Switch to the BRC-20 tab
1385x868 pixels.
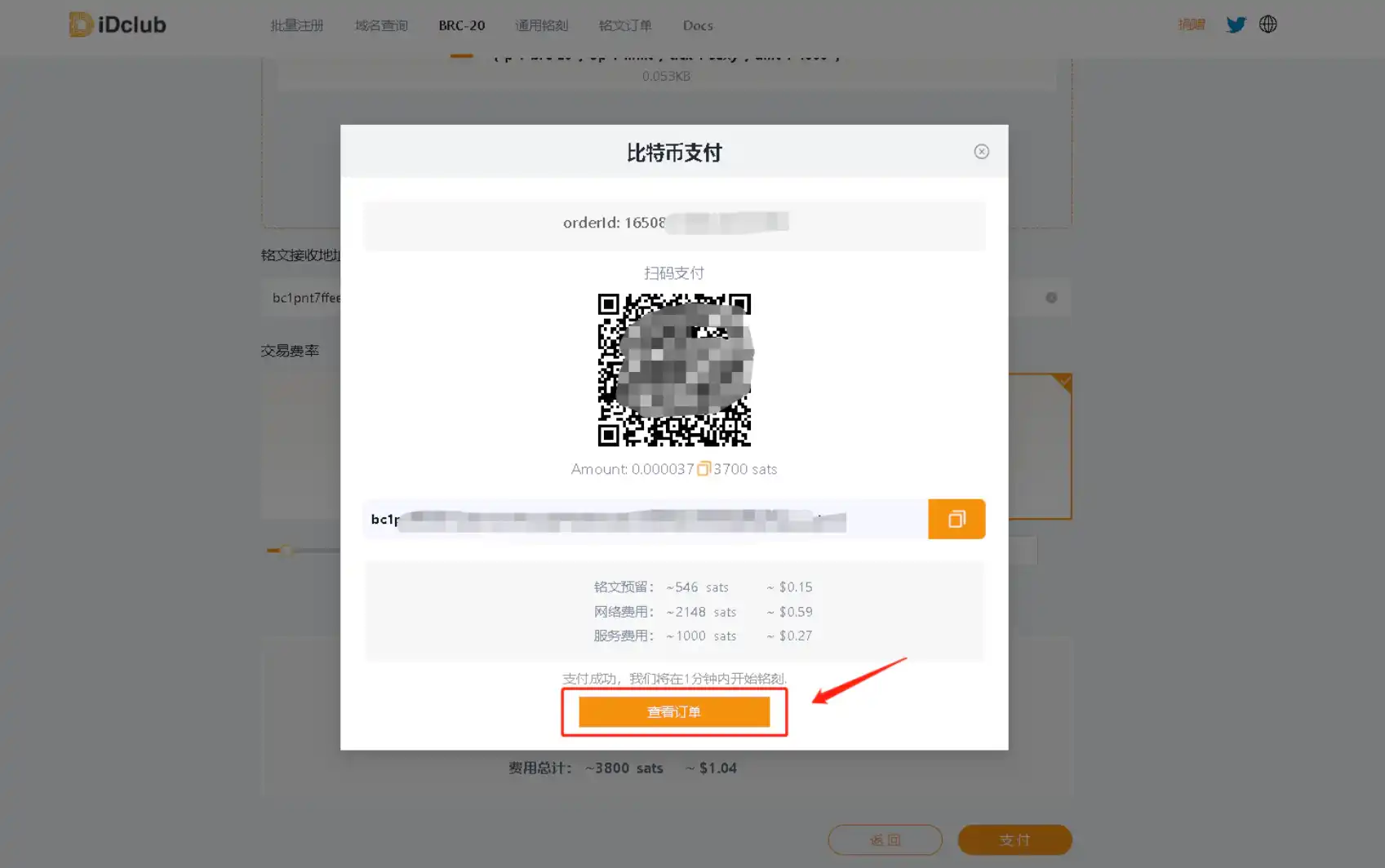pos(461,25)
